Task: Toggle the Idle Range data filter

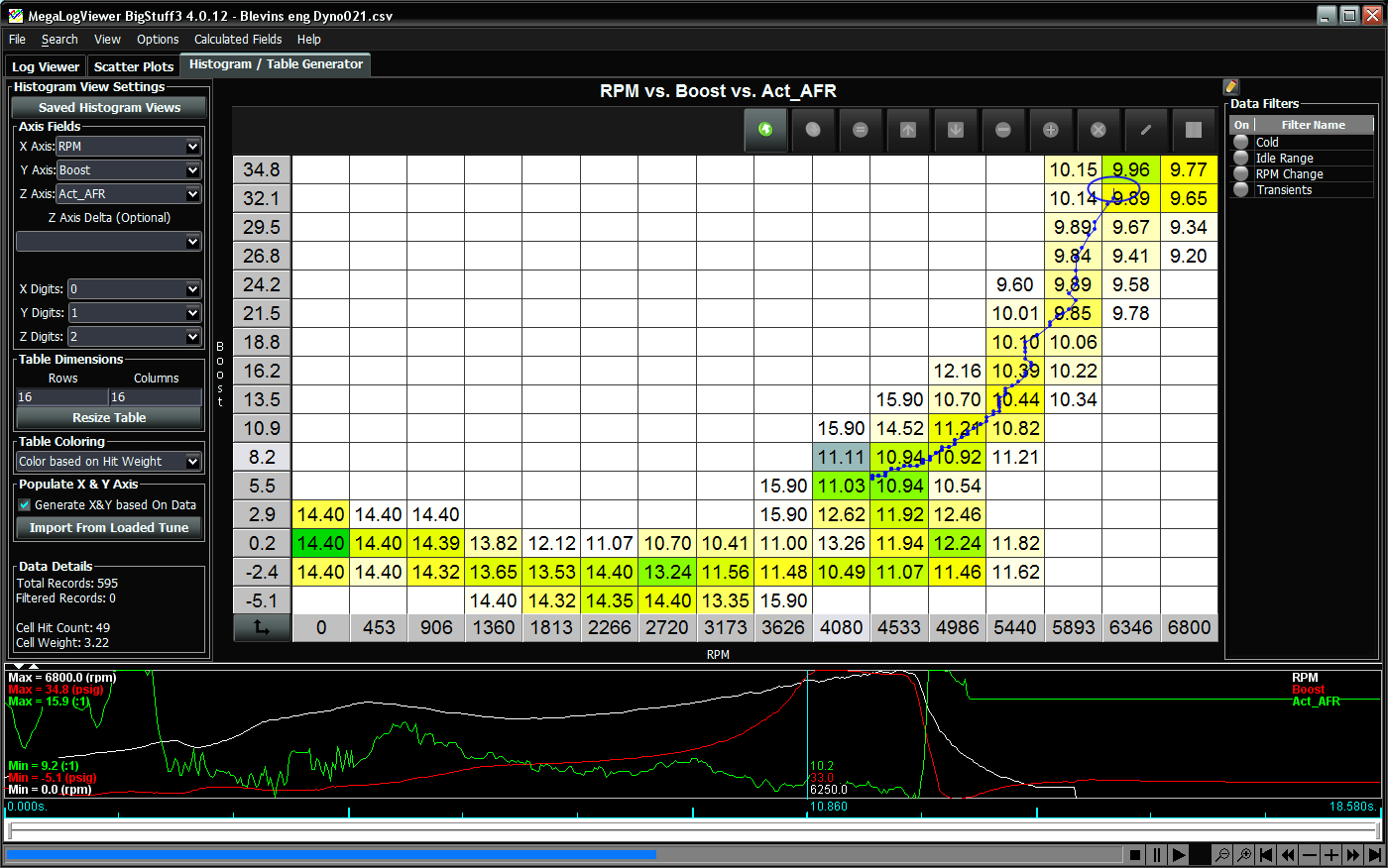Action: [x=1241, y=158]
